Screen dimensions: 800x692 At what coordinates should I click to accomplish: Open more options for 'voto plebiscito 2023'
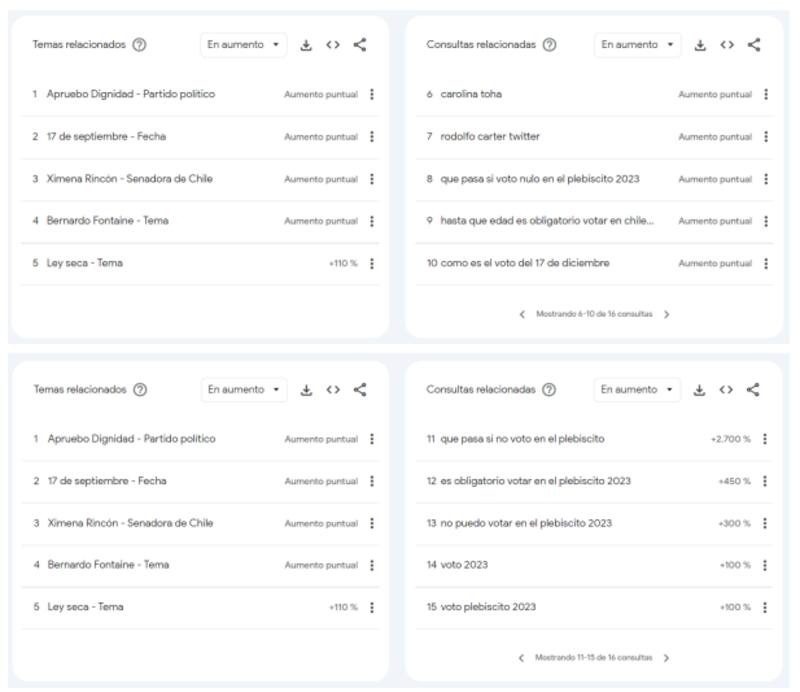[x=765, y=607]
